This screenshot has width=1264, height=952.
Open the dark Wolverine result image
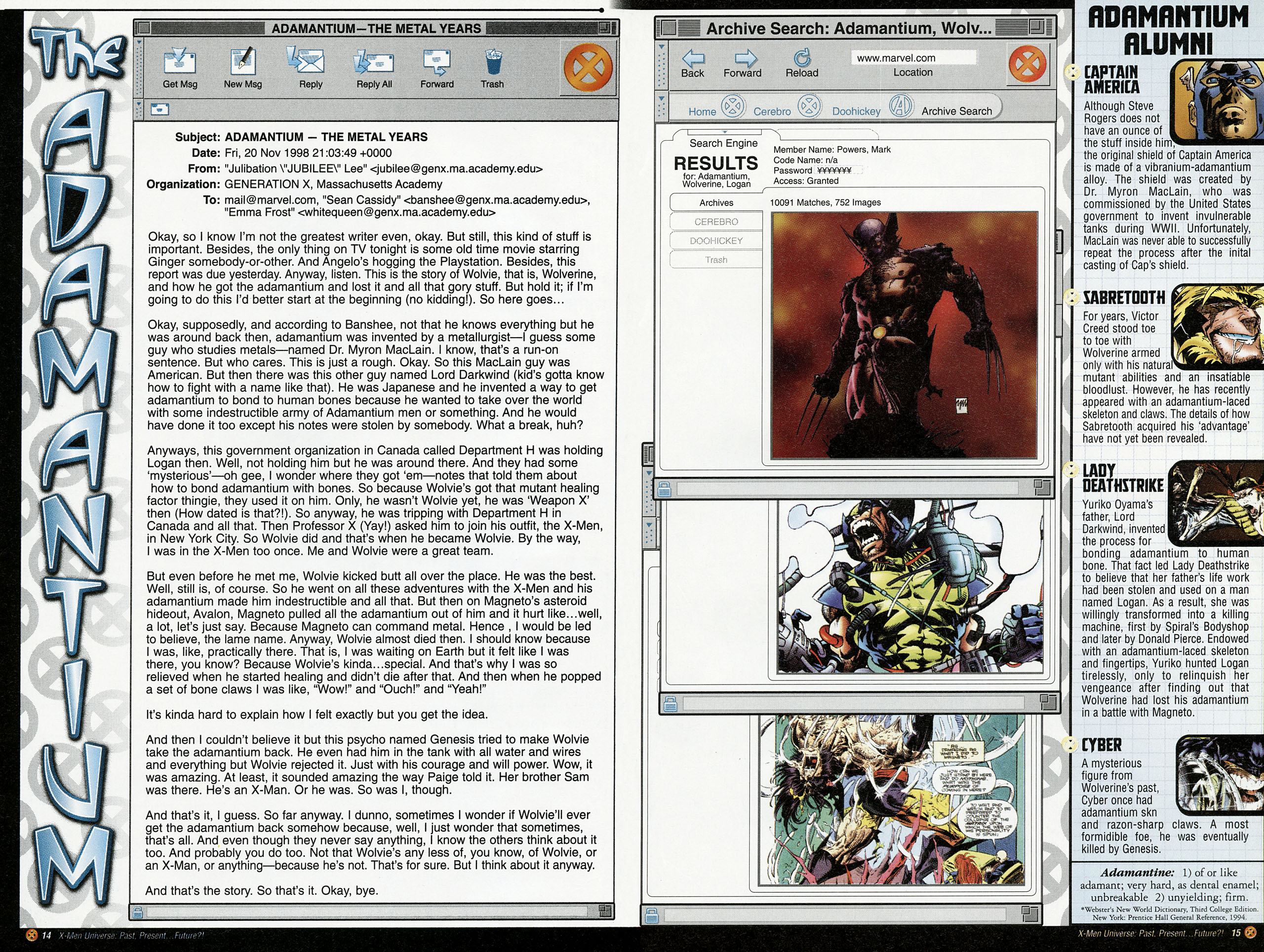tap(904, 335)
